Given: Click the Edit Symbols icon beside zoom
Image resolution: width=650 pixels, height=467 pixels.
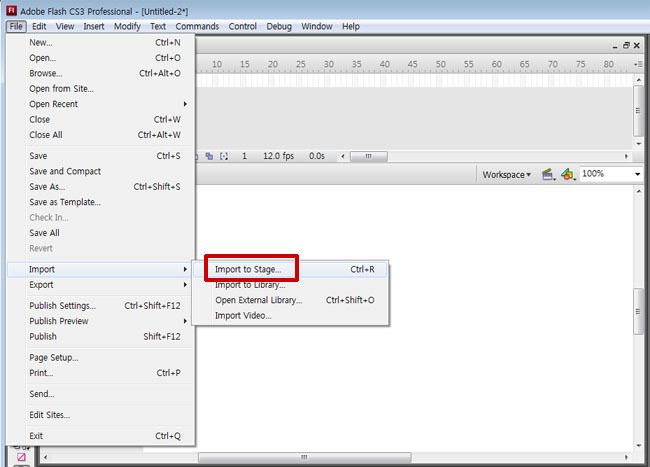Looking at the screenshot, I should point(568,174).
